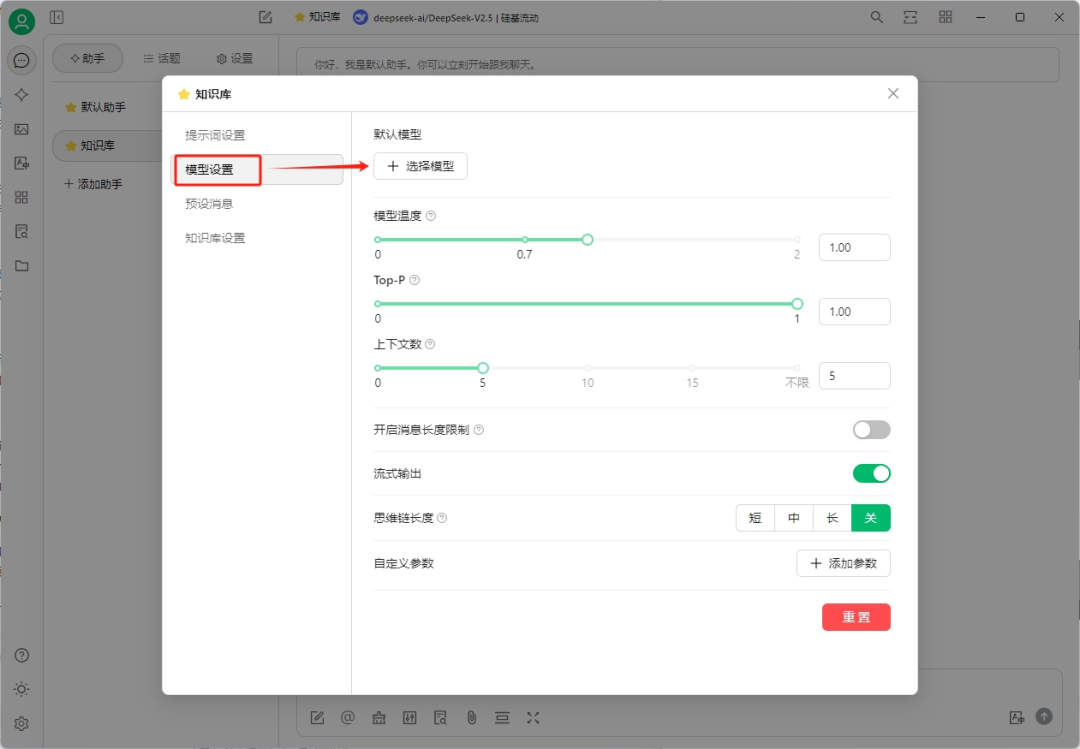Click the clear context lines icon
The width and height of the screenshot is (1080, 749).
tap(502, 718)
